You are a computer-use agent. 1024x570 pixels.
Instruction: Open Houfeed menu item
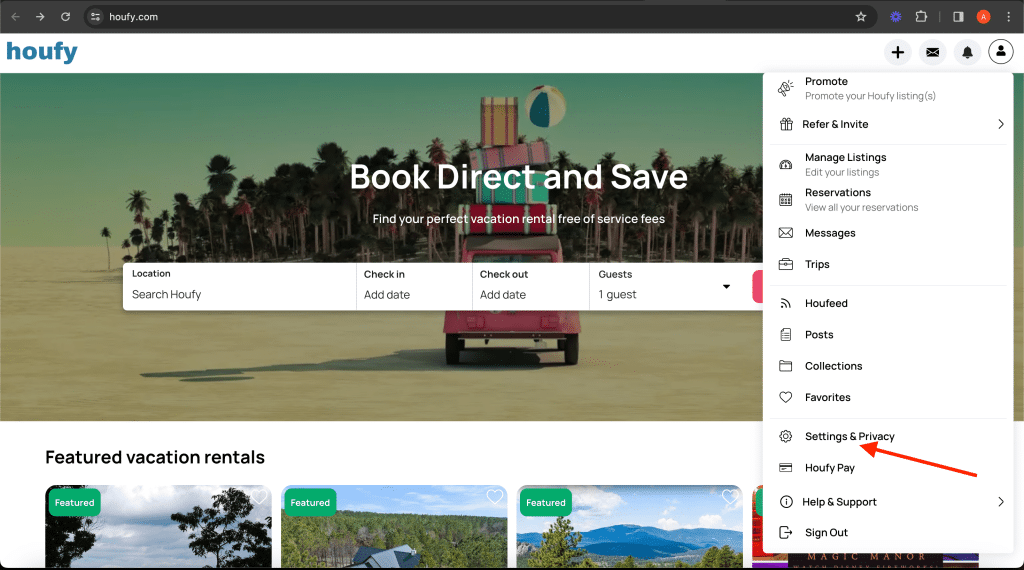[x=888, y=303]
